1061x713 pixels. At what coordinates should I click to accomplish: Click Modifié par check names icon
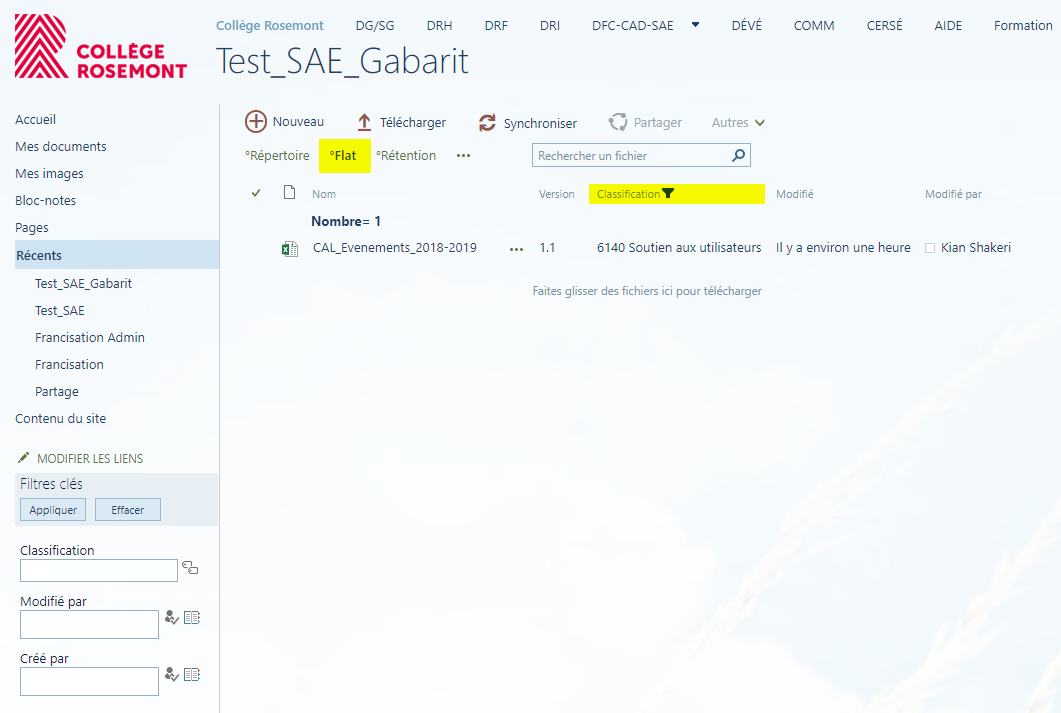pos(171,618)
